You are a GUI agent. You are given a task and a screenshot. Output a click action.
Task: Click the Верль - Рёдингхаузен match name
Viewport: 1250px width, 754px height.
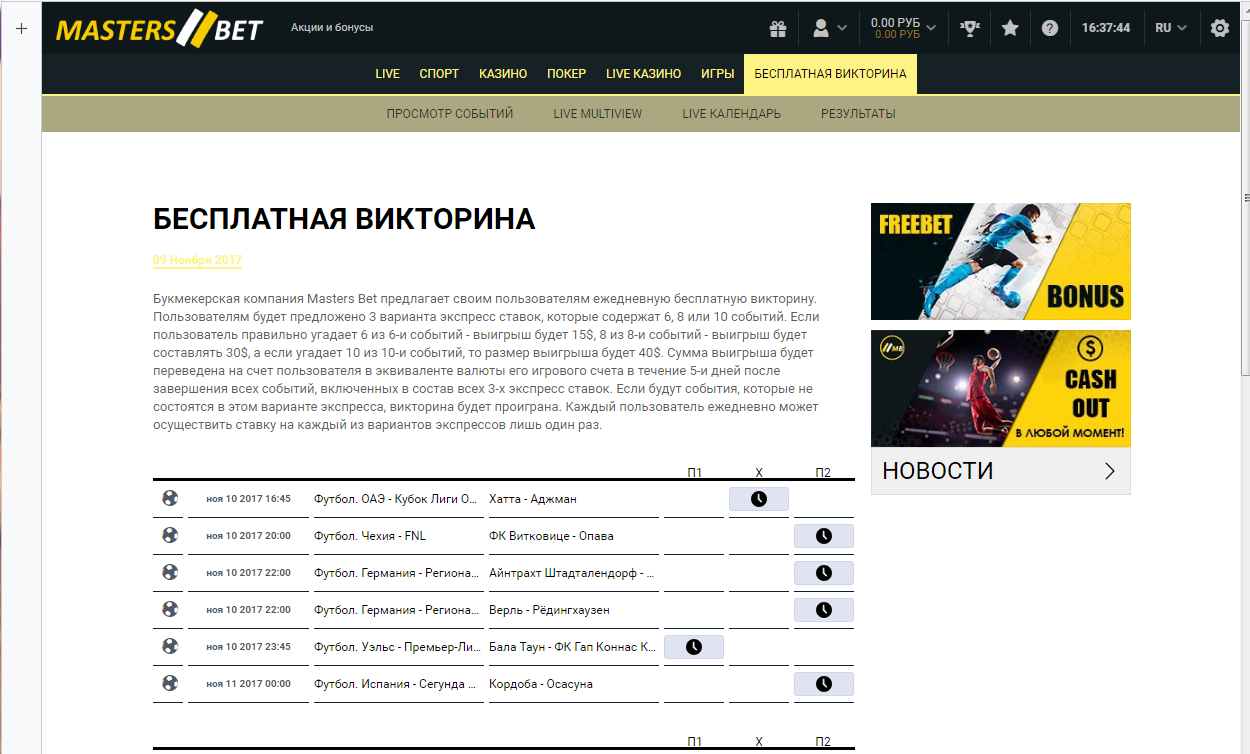[x=549, y=610]
